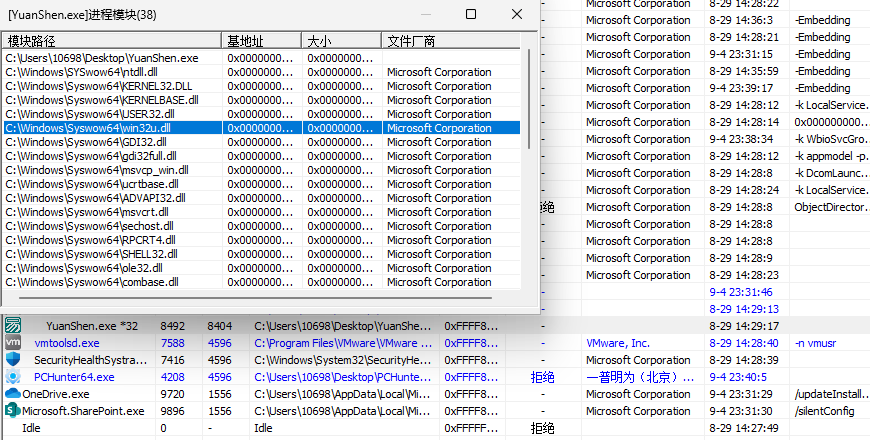Select the RPCRT4.dll module row

[261, 240]
